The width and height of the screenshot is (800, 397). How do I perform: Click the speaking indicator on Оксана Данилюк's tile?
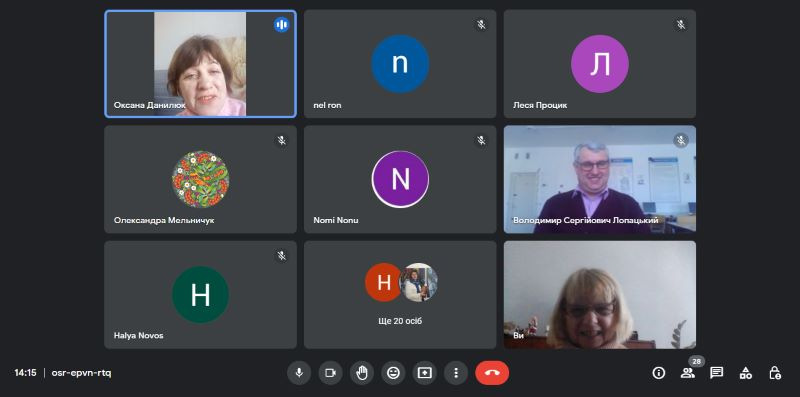pyautogui.click(x=281, y=24)
